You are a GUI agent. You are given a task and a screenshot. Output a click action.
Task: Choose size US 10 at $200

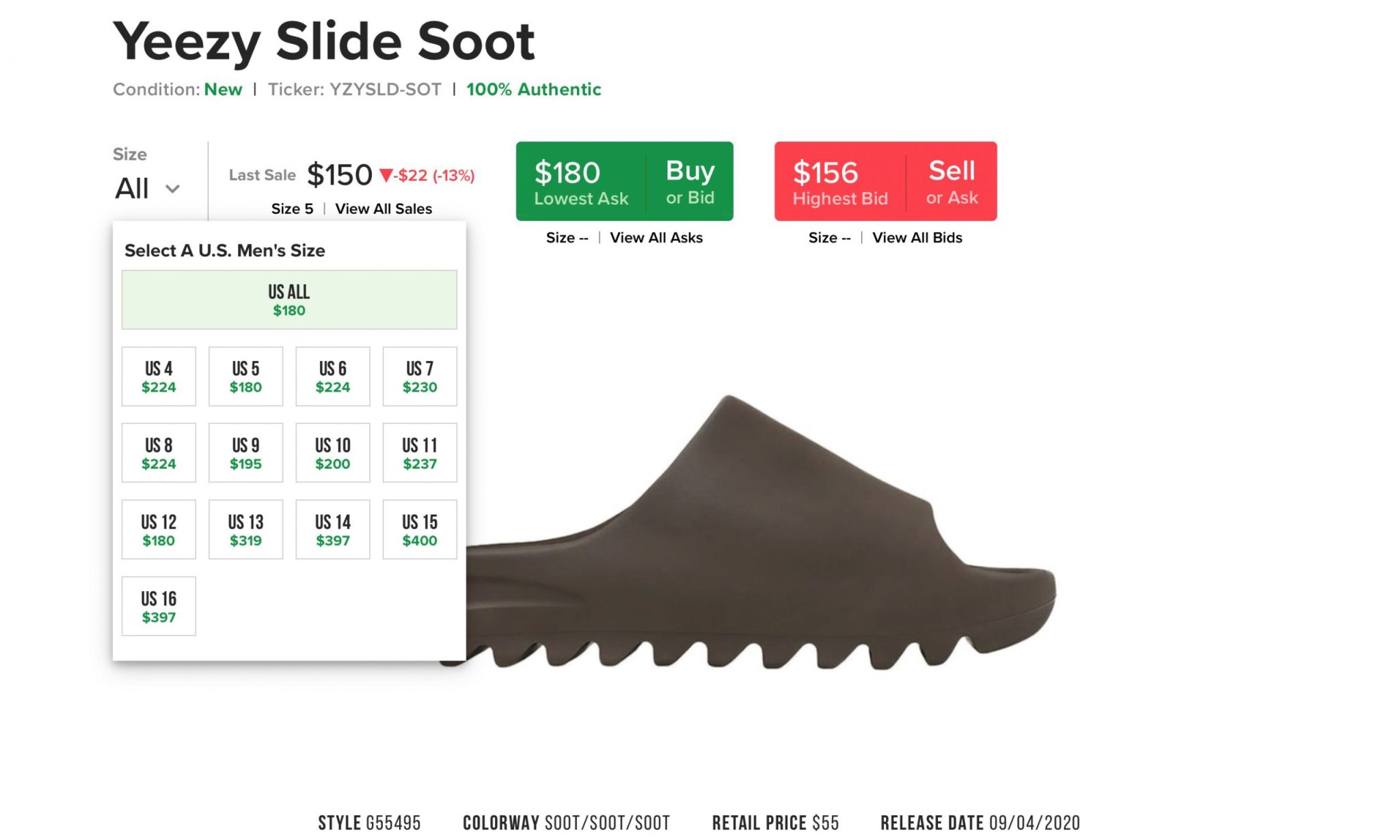tap(333, 452)
